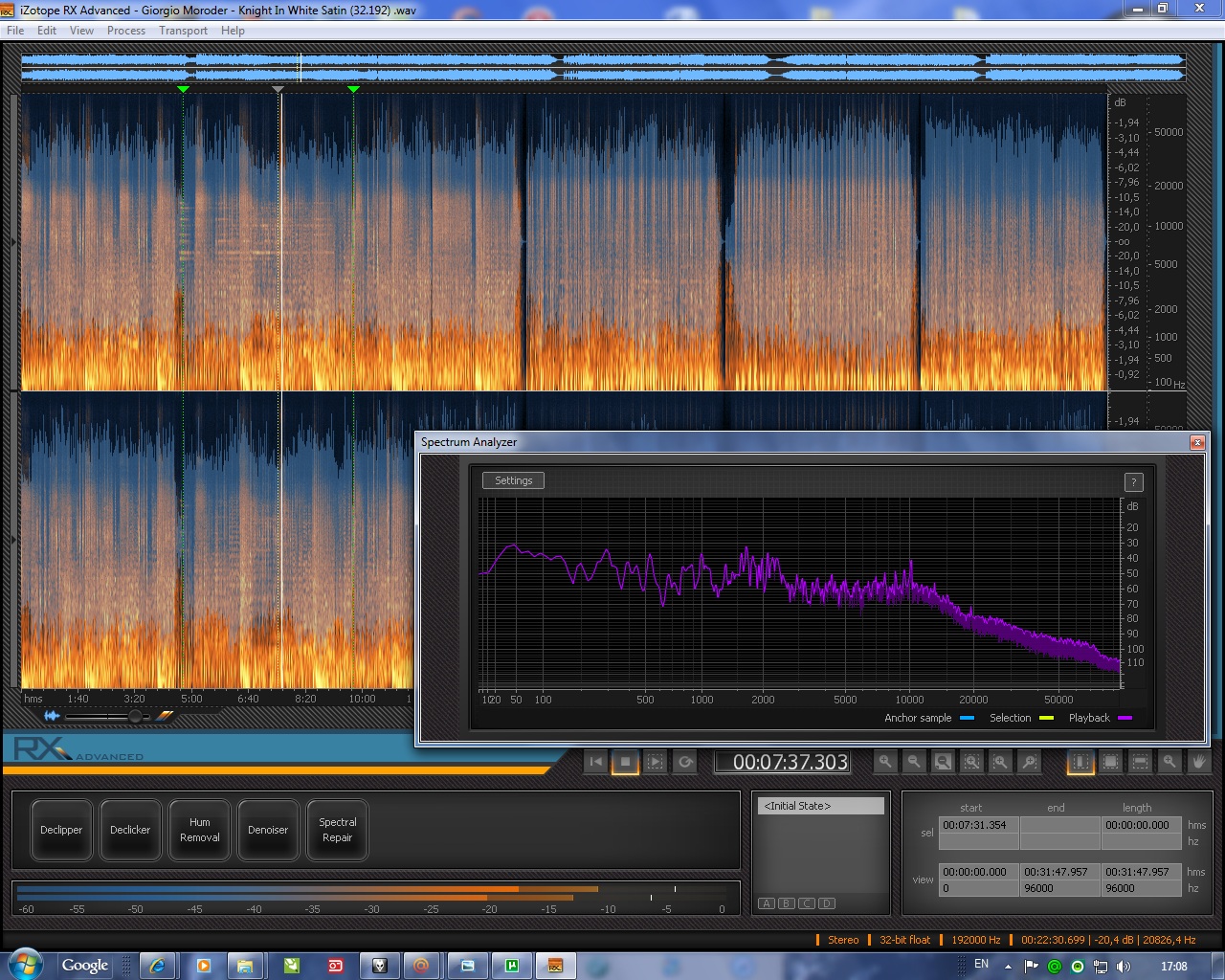Click the first zoom in magnifier icon
1225x980 pixels.
[x=885, y=762]
